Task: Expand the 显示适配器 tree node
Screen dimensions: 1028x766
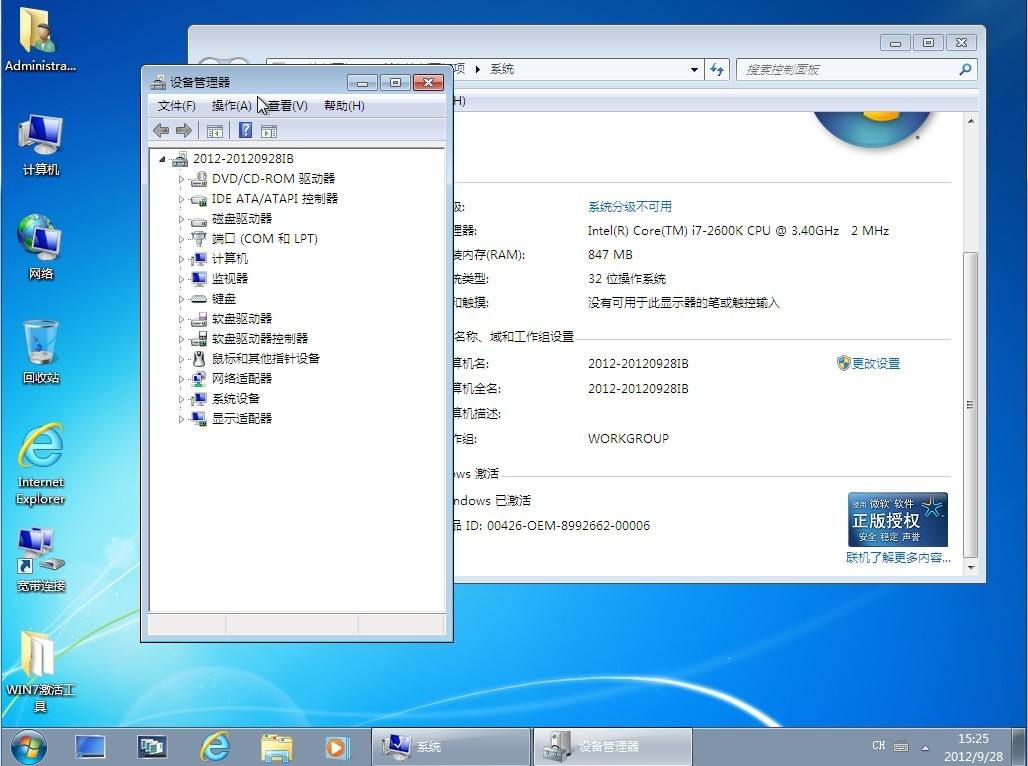Action: [182, 418]
